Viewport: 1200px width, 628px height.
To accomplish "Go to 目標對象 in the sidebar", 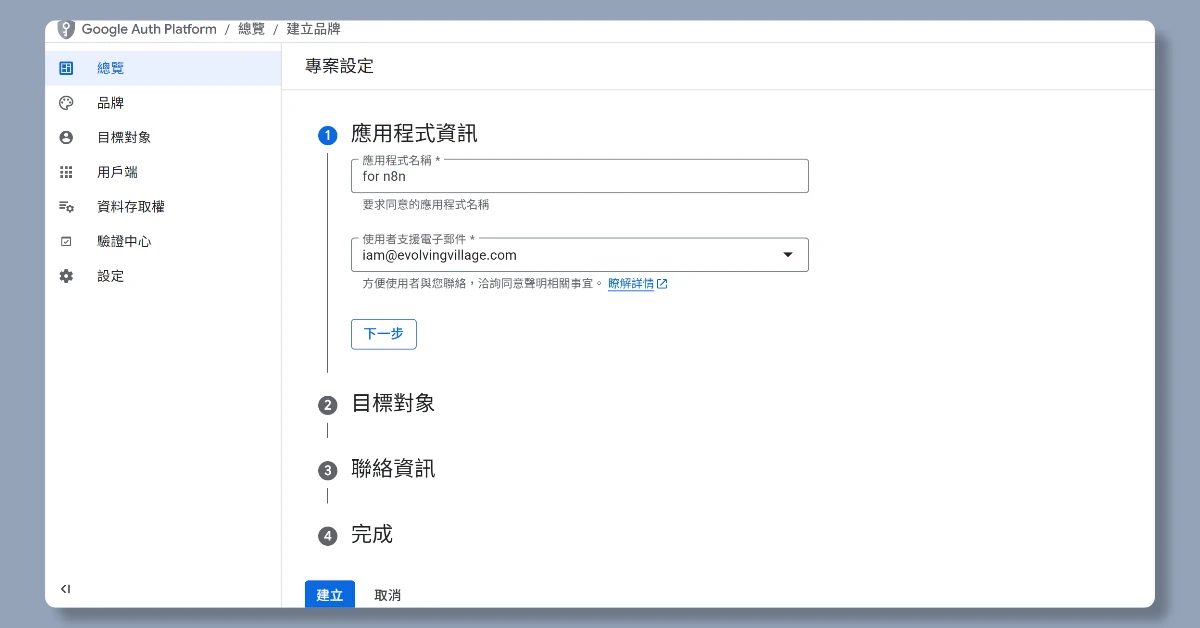I will pyautogui.click(x=163, y=138).
